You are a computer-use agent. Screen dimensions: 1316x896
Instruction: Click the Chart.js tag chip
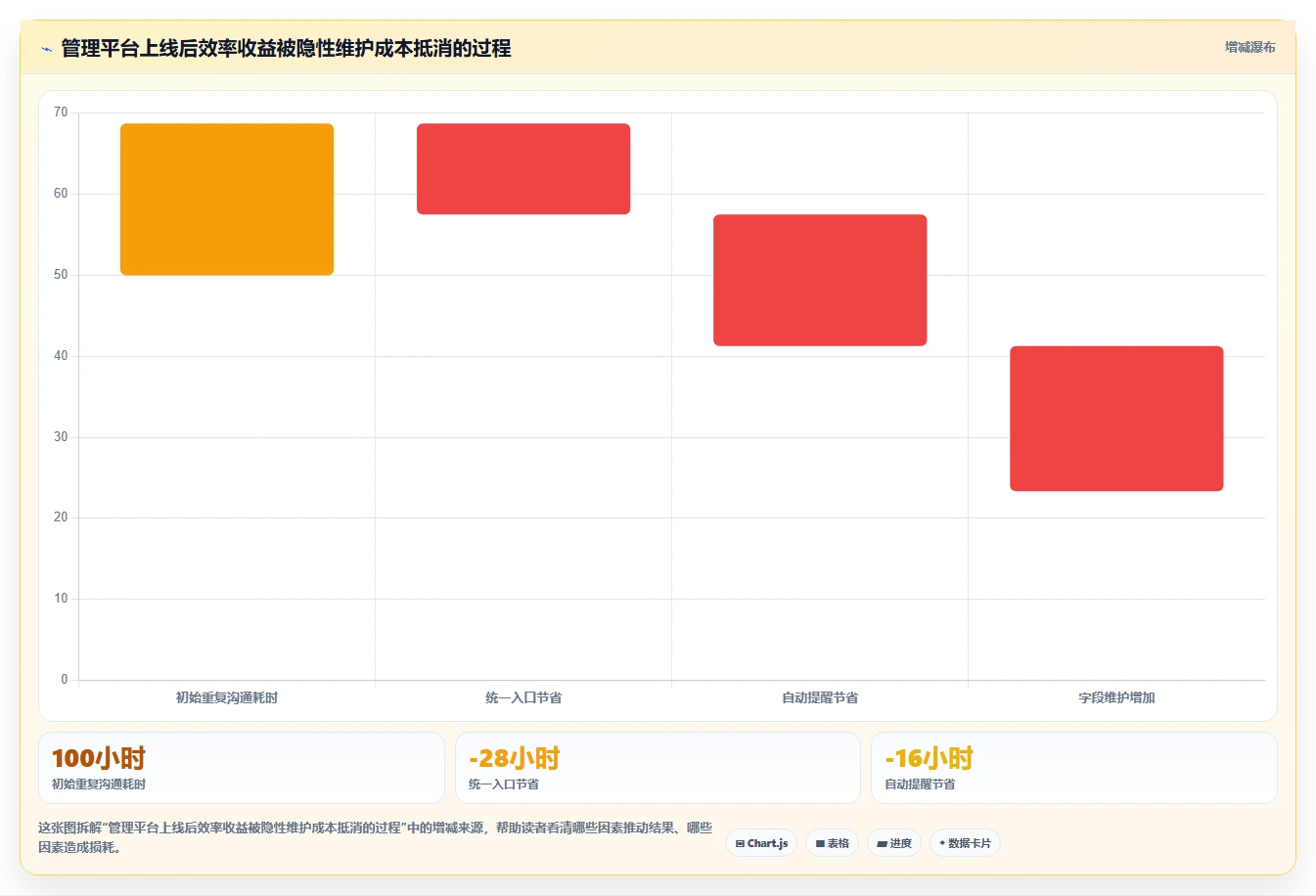(x=761, y=843)
